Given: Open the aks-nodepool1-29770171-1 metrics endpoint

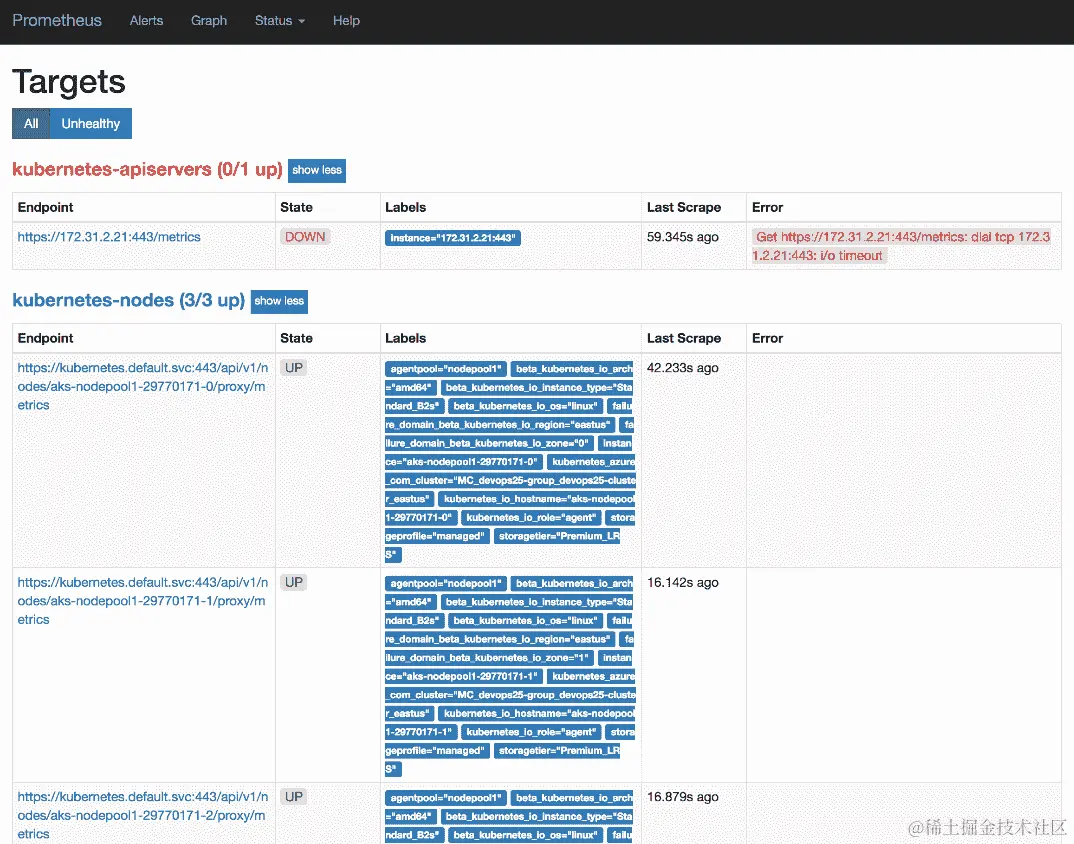Looking at the screenshot, I should click(142, 601).
